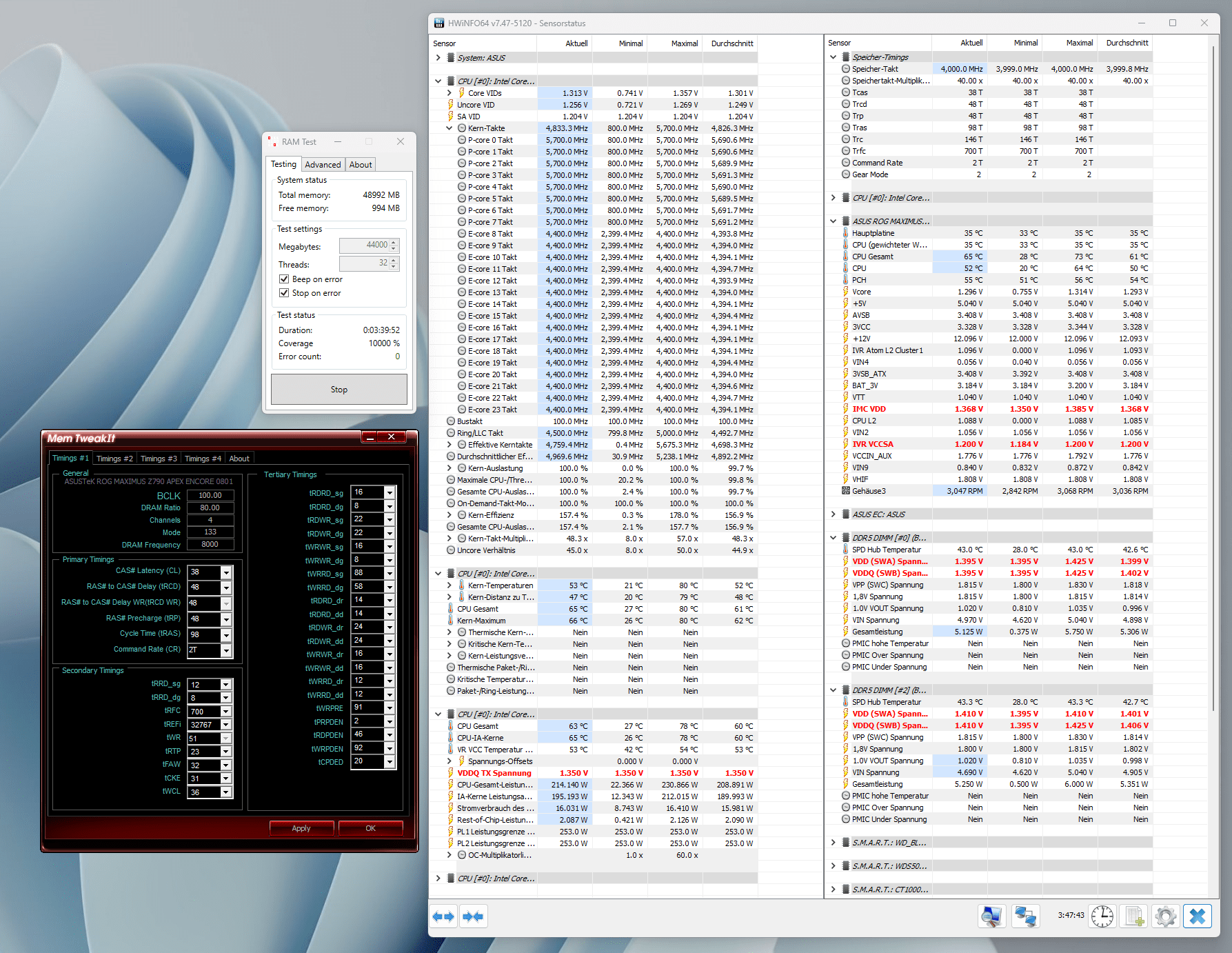Click the Gear Mode sensor icon

point(846,174)
